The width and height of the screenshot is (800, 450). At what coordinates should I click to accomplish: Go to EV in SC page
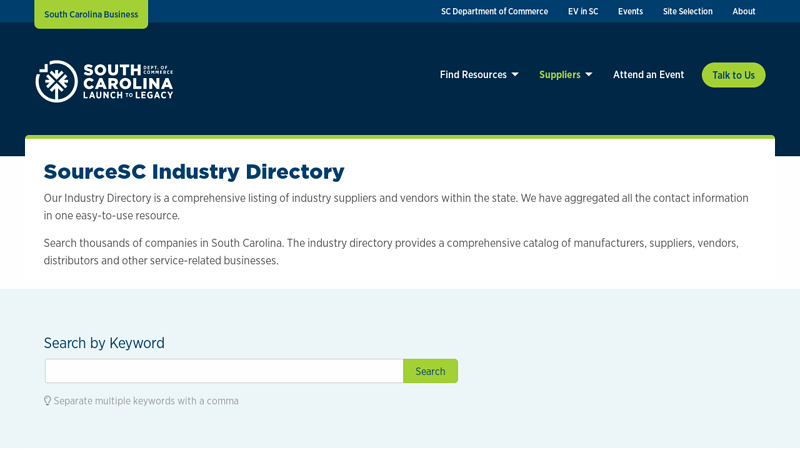tap(583, 11)
